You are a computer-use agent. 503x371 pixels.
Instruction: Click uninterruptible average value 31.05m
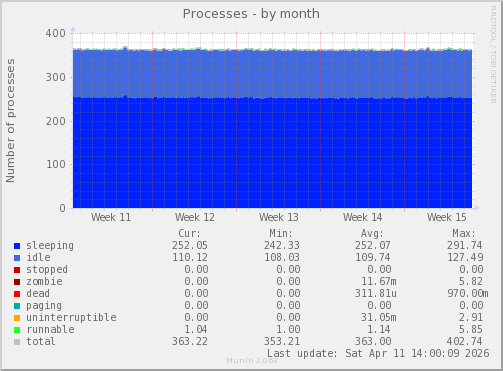tap(379, 318)
